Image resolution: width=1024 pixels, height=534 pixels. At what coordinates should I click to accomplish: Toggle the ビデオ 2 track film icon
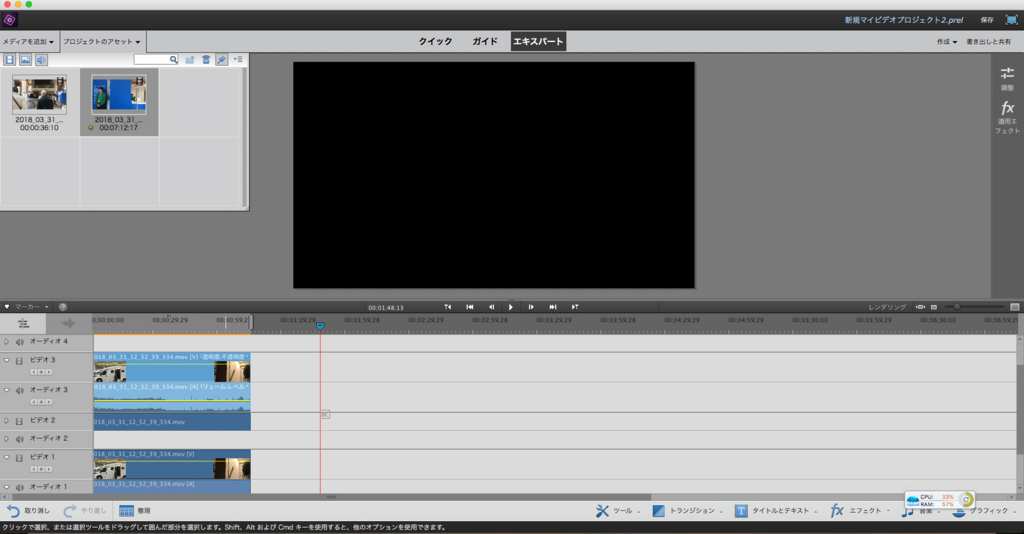pos(20,421)
